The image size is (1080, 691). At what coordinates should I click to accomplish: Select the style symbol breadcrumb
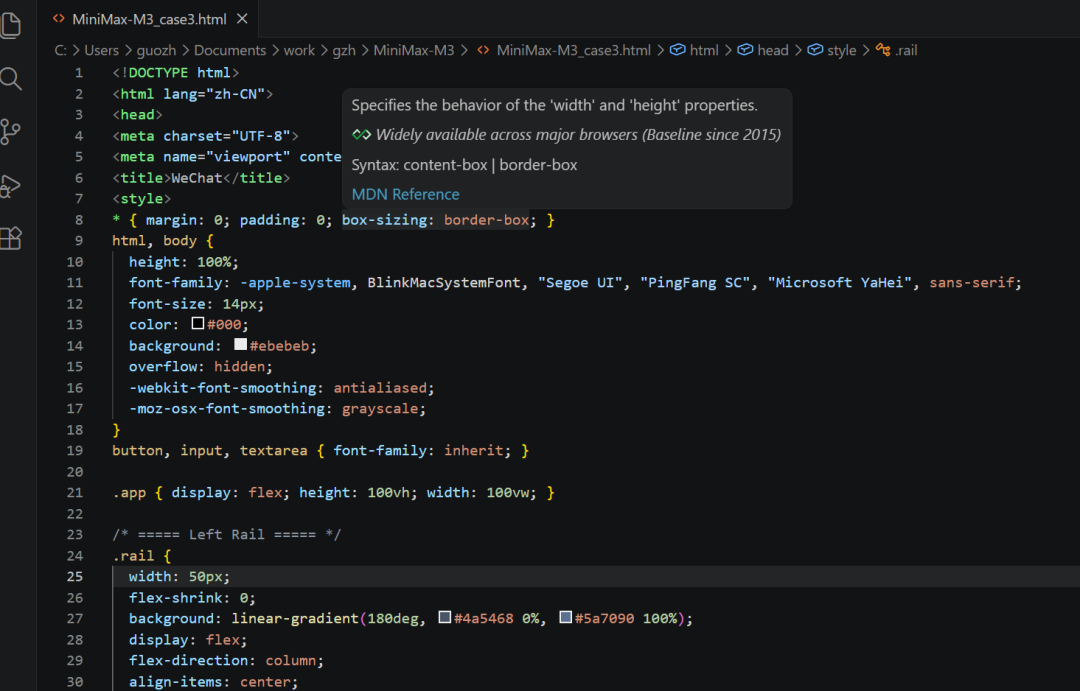[x=841, y=50]
